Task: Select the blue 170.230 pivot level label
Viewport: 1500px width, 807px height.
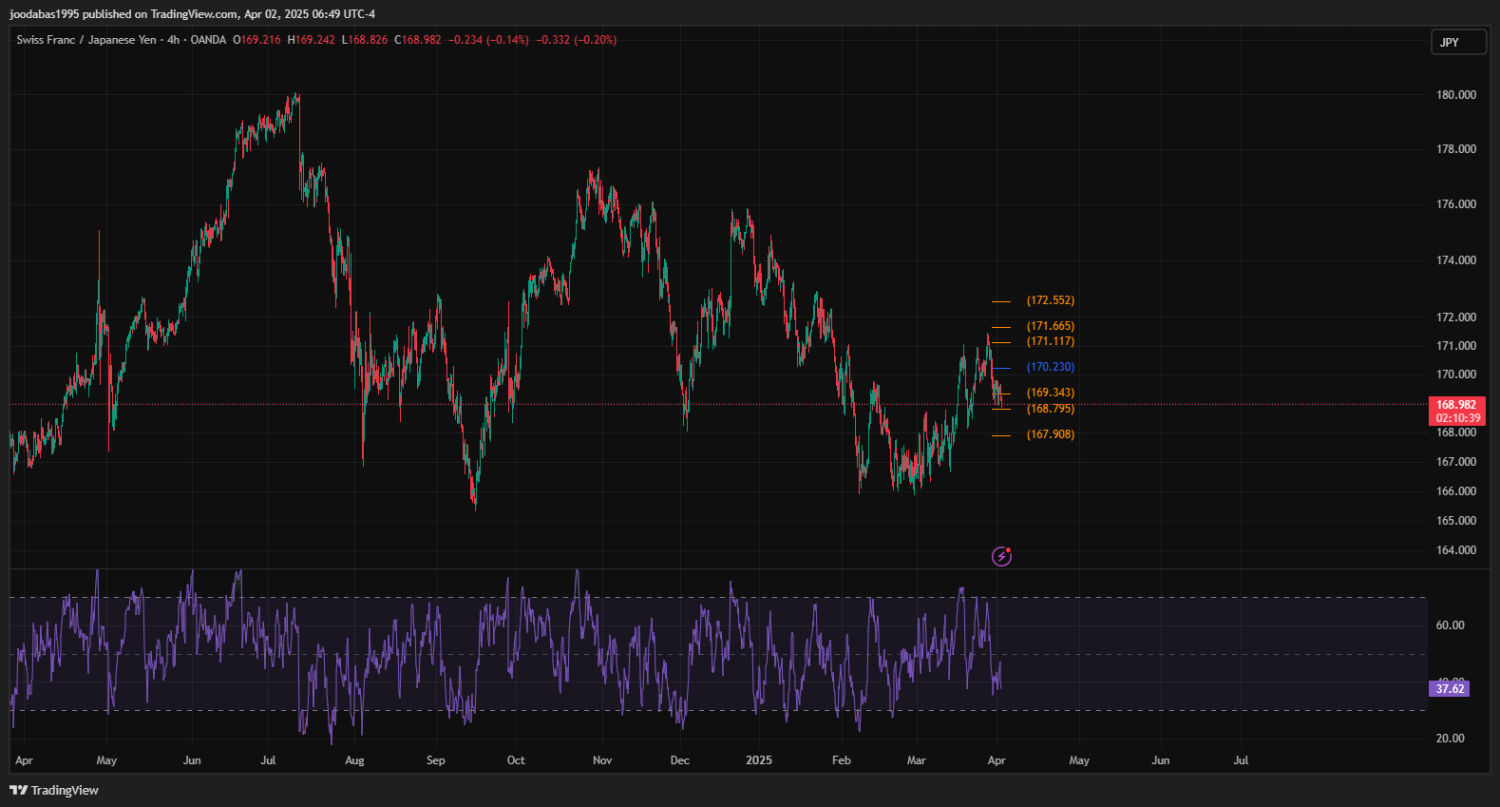Action: [x=1050, y=367]
